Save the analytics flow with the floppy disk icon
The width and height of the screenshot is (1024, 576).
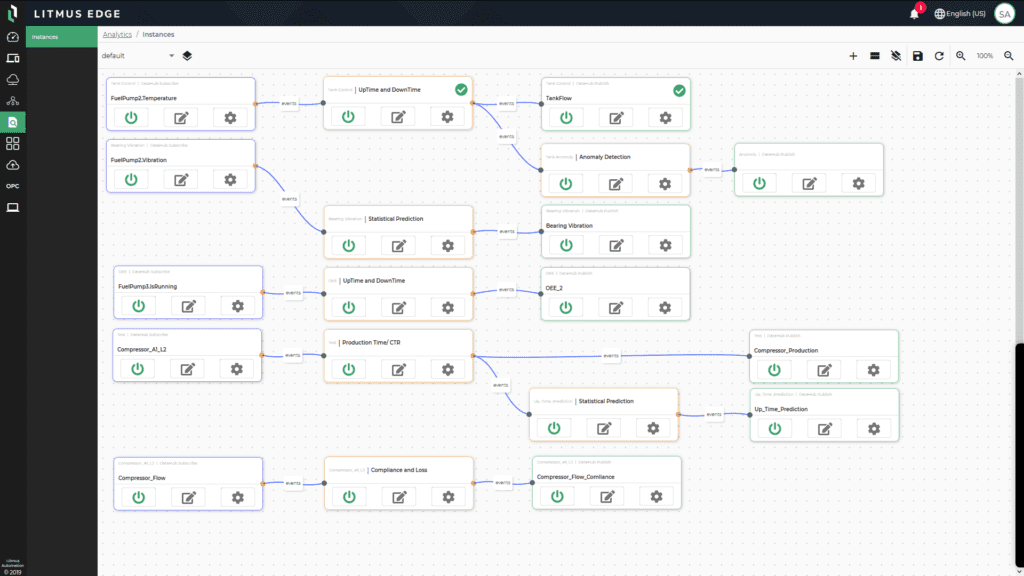917,56
